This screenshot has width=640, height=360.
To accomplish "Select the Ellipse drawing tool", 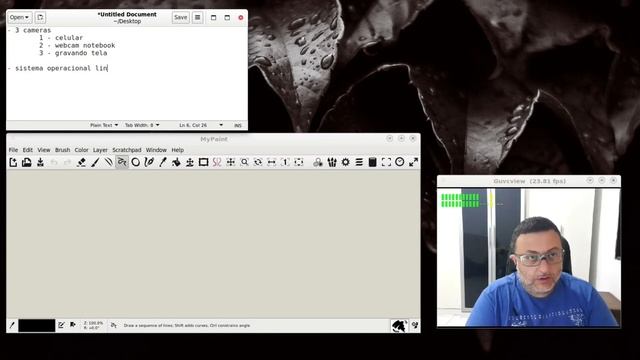I will point(136,162).
